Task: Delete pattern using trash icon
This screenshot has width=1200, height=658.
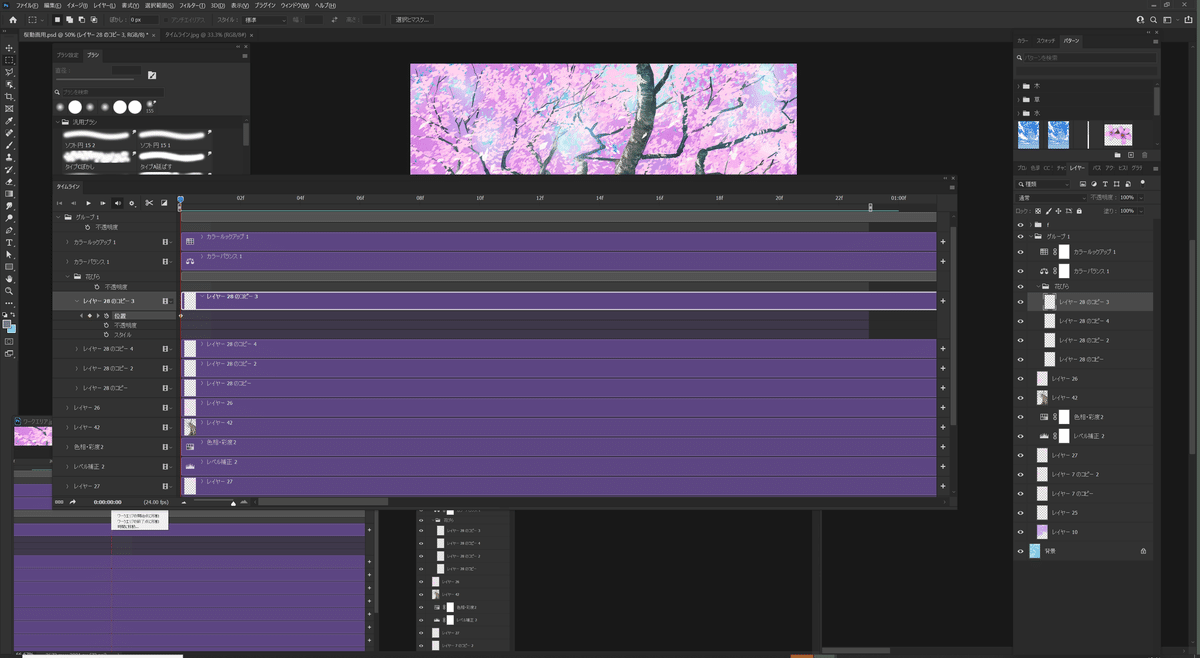Action: [x=1144, y=155]
